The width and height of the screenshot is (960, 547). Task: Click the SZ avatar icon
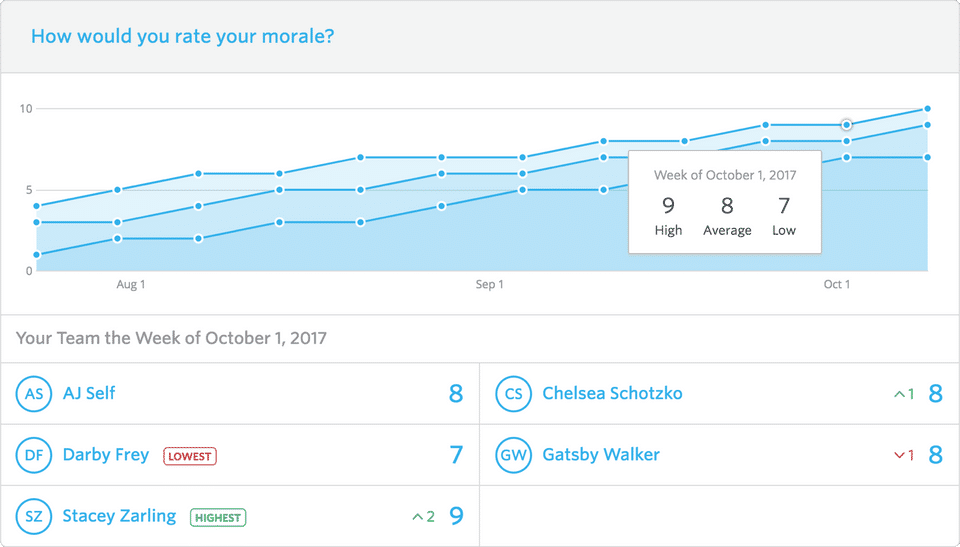click(x=34, y=517)
